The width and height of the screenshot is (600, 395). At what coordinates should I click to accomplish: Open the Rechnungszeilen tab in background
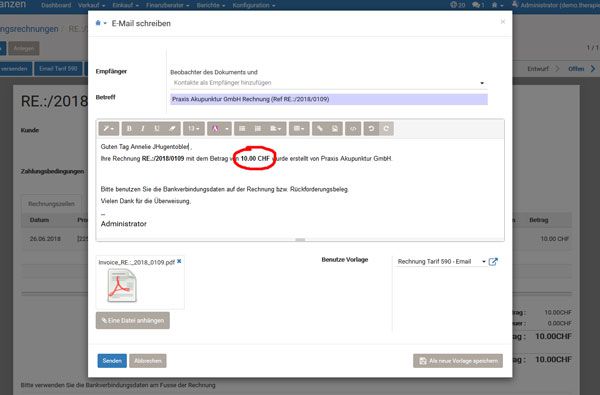[51, 204]
